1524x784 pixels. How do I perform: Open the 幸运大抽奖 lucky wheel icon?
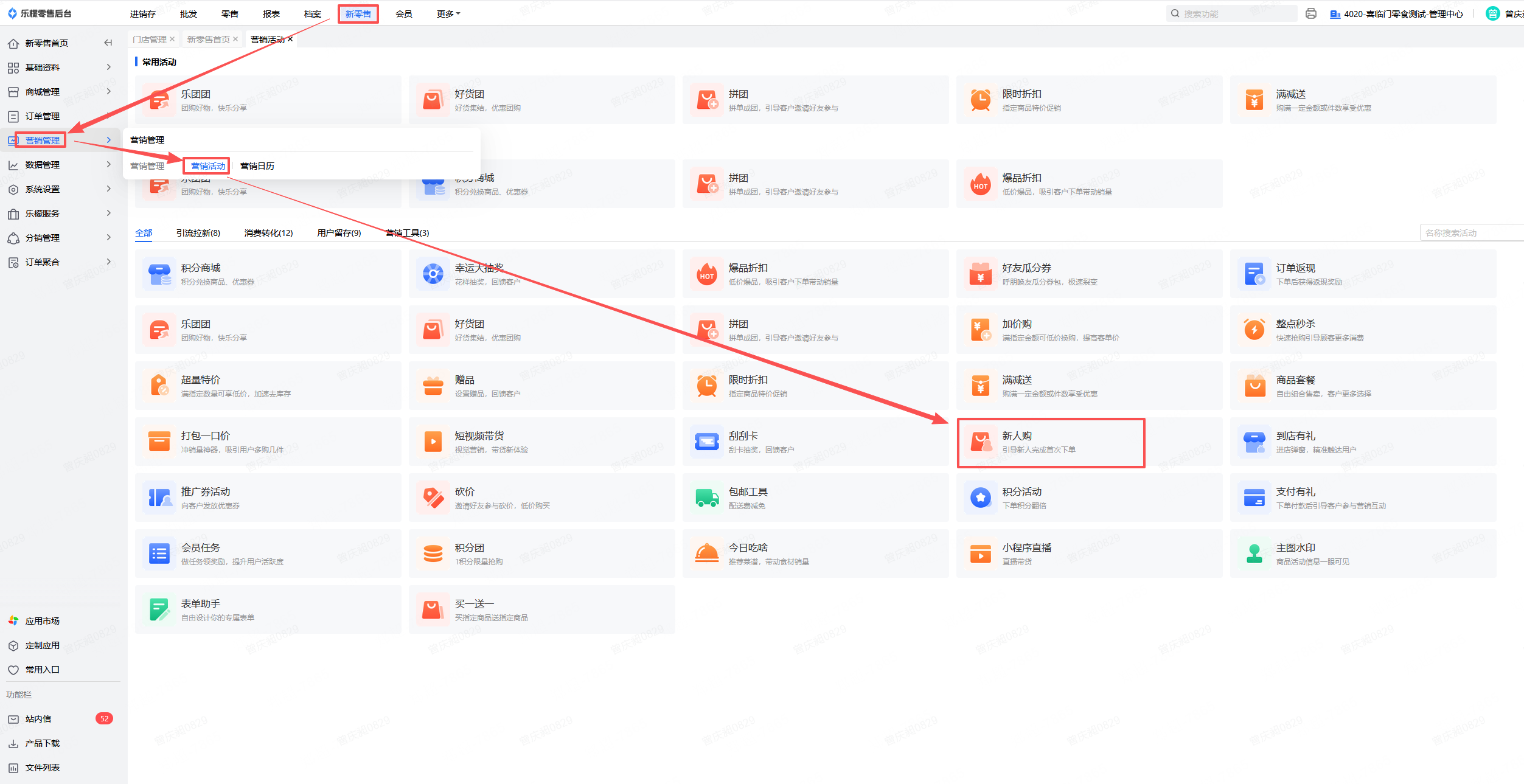(433, 274)
